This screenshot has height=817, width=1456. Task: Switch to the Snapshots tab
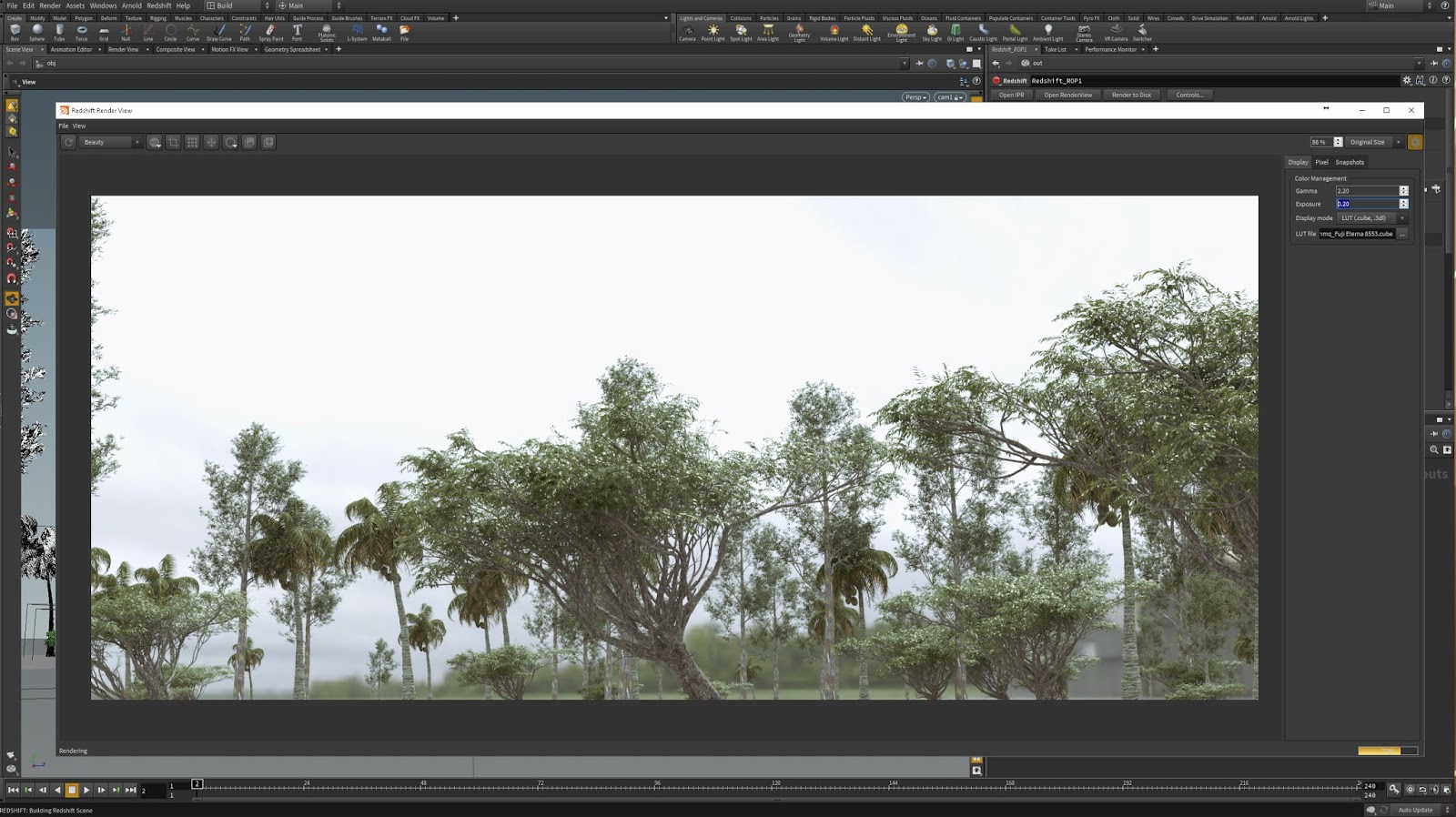(x=1350, y=162)
